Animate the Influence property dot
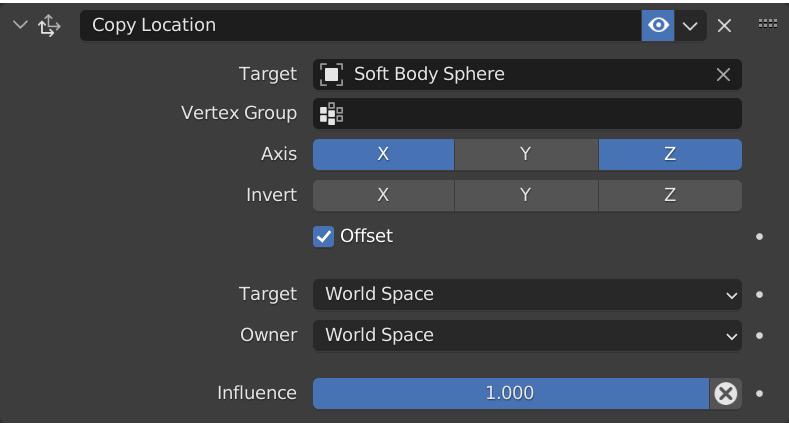The image size is (789, 427). (759, 393)
